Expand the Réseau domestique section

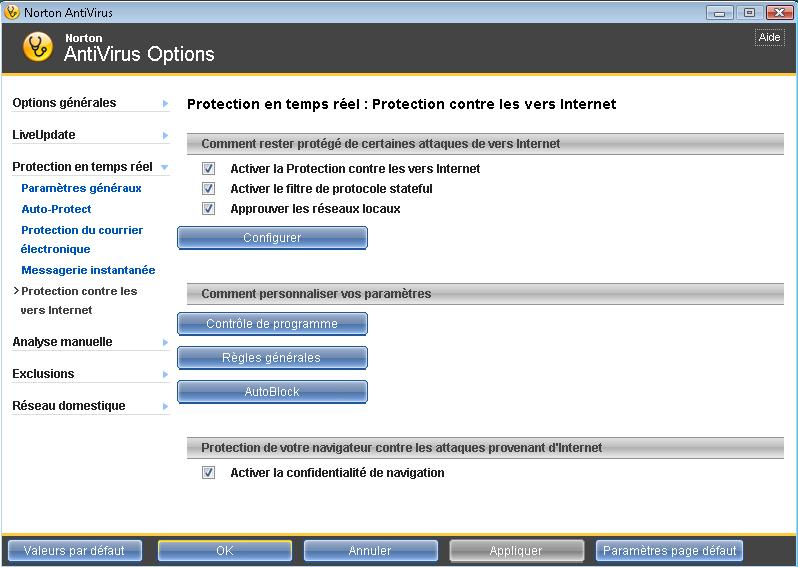coord(165,406)
